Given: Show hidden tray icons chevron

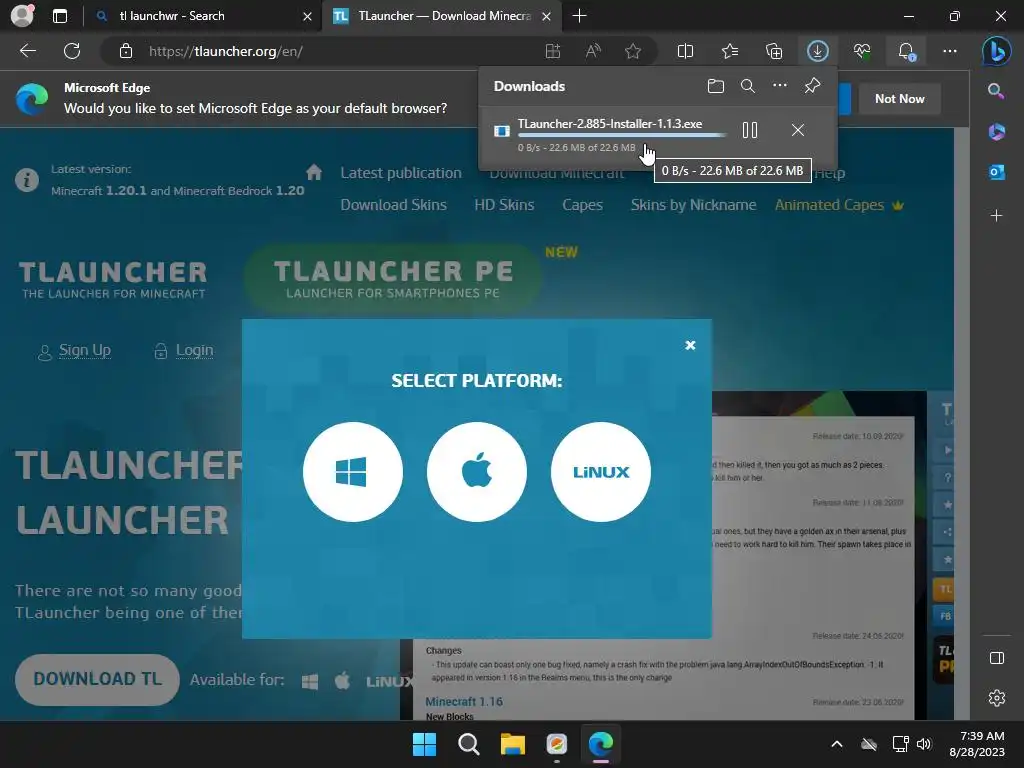Looking at the screenshot, I should (837, 744).
